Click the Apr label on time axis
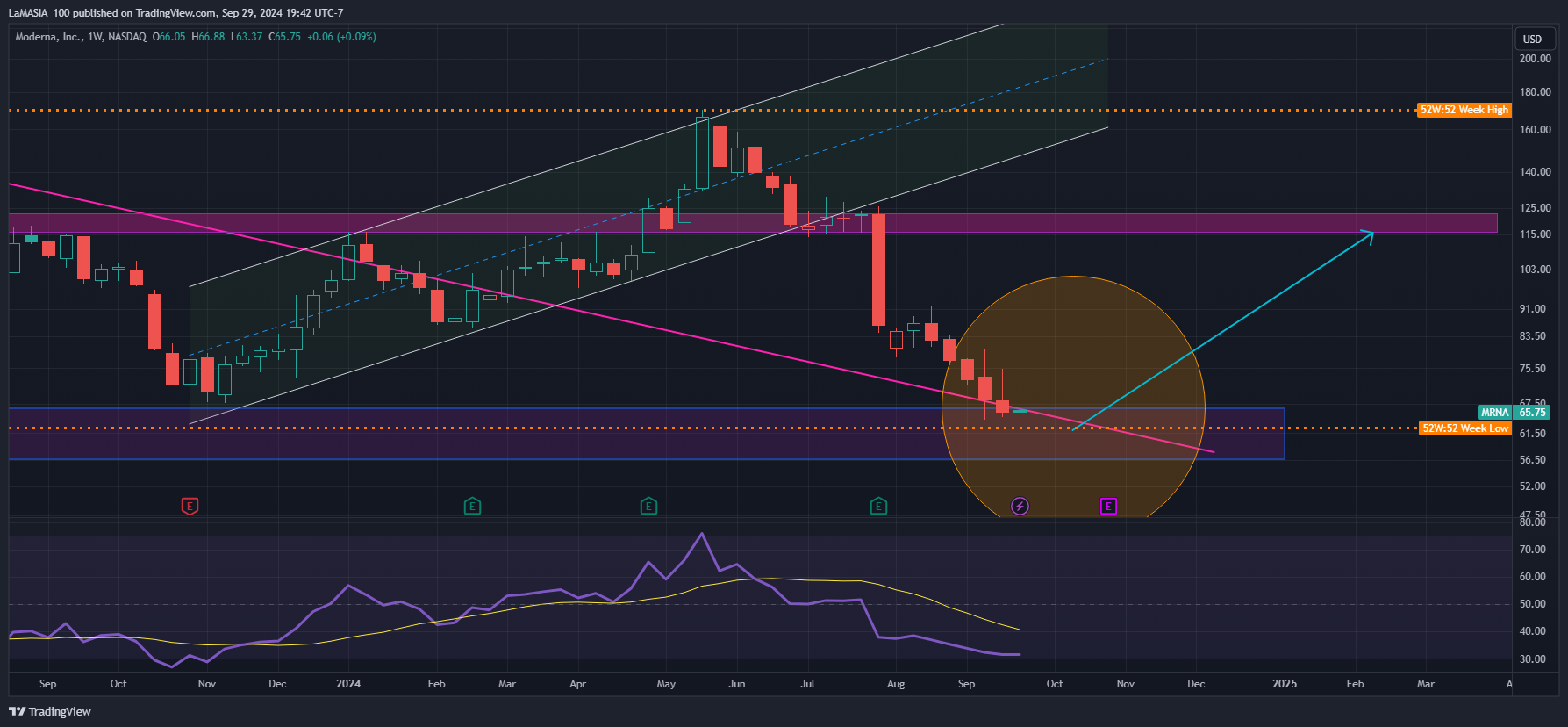The image size is (1568, 727). click(577, 684)
